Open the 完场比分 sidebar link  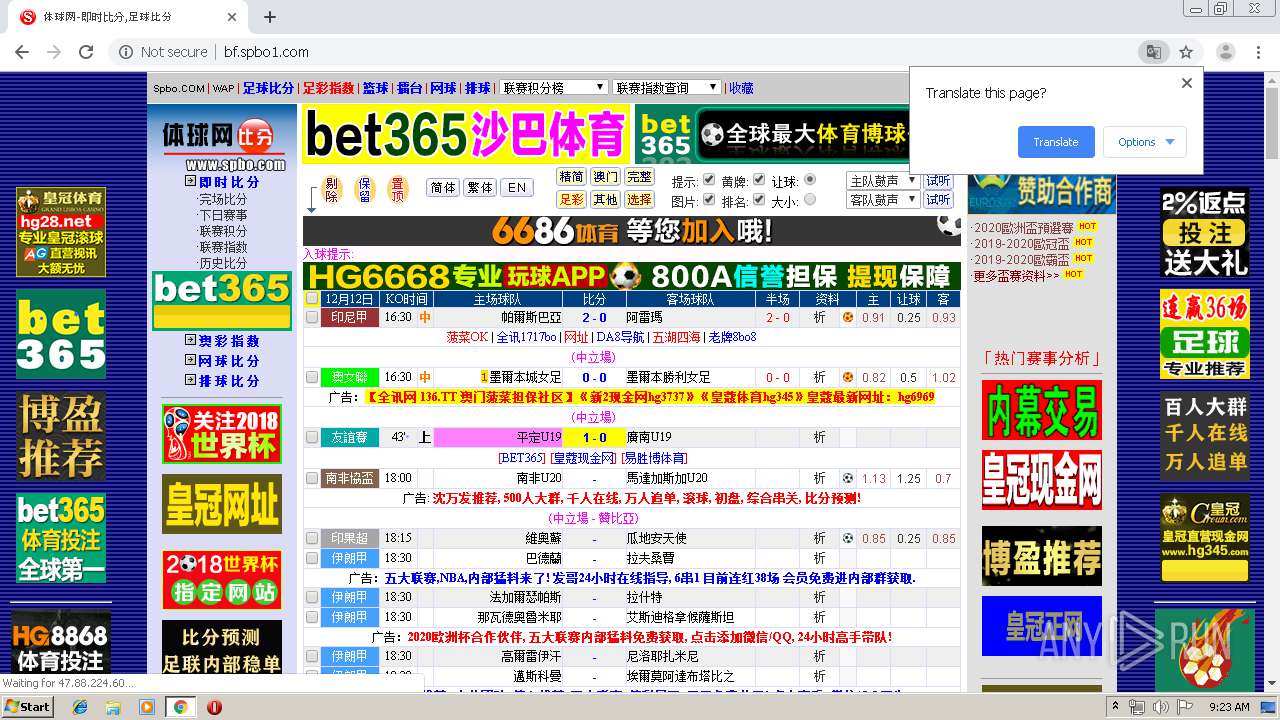[222, 199]
